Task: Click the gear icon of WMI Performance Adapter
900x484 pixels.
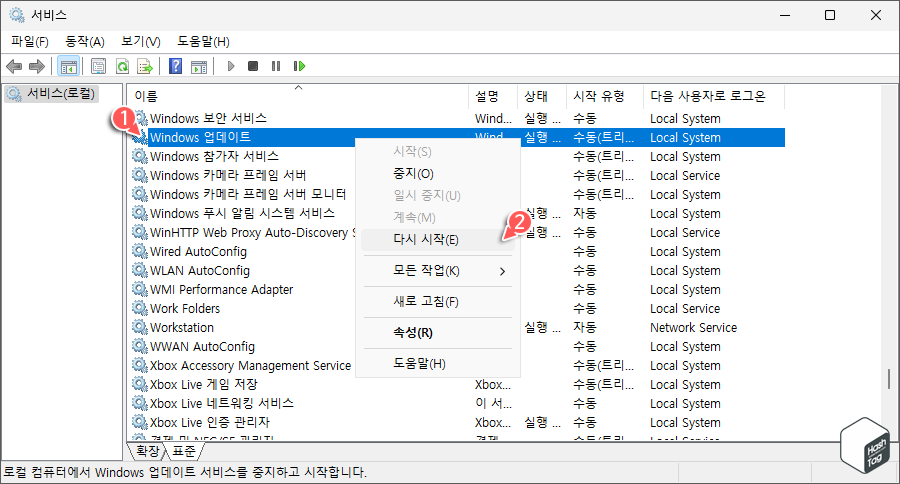Action: coord(140,289)
